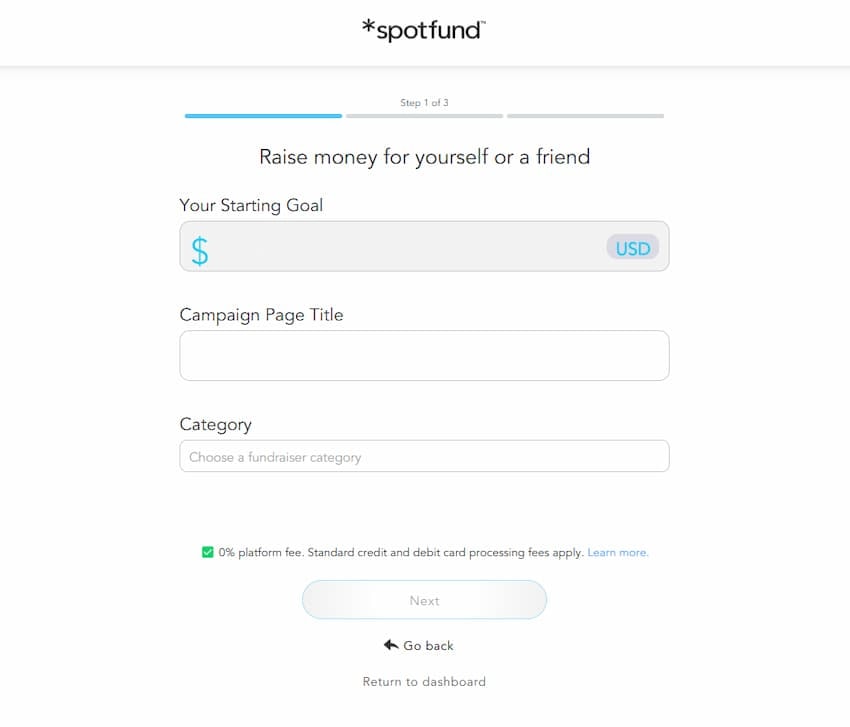
Task: Click the Raise money for yourself heading
Action: (x=424, y=157)
